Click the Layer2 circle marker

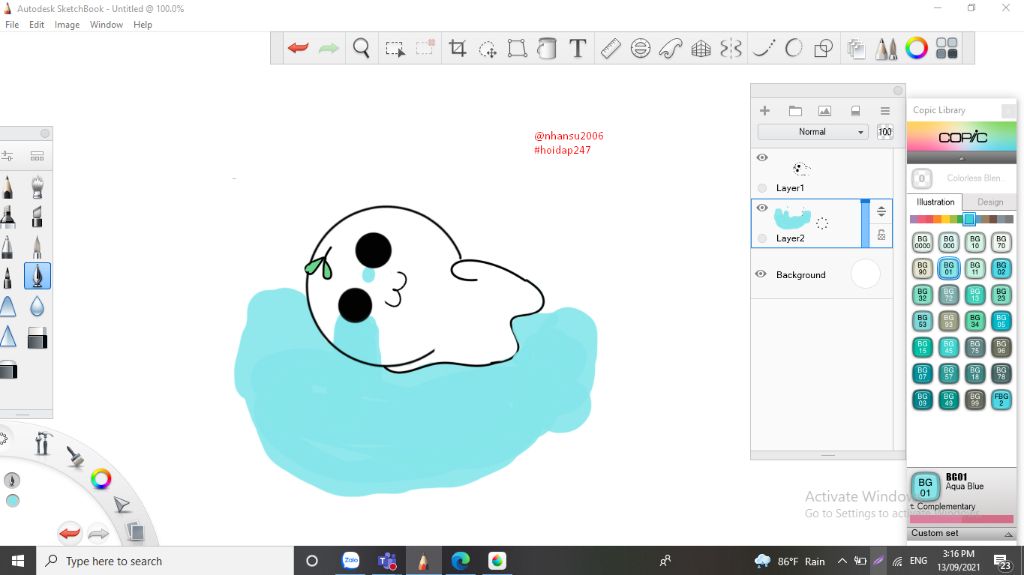[x=762, y=238]
